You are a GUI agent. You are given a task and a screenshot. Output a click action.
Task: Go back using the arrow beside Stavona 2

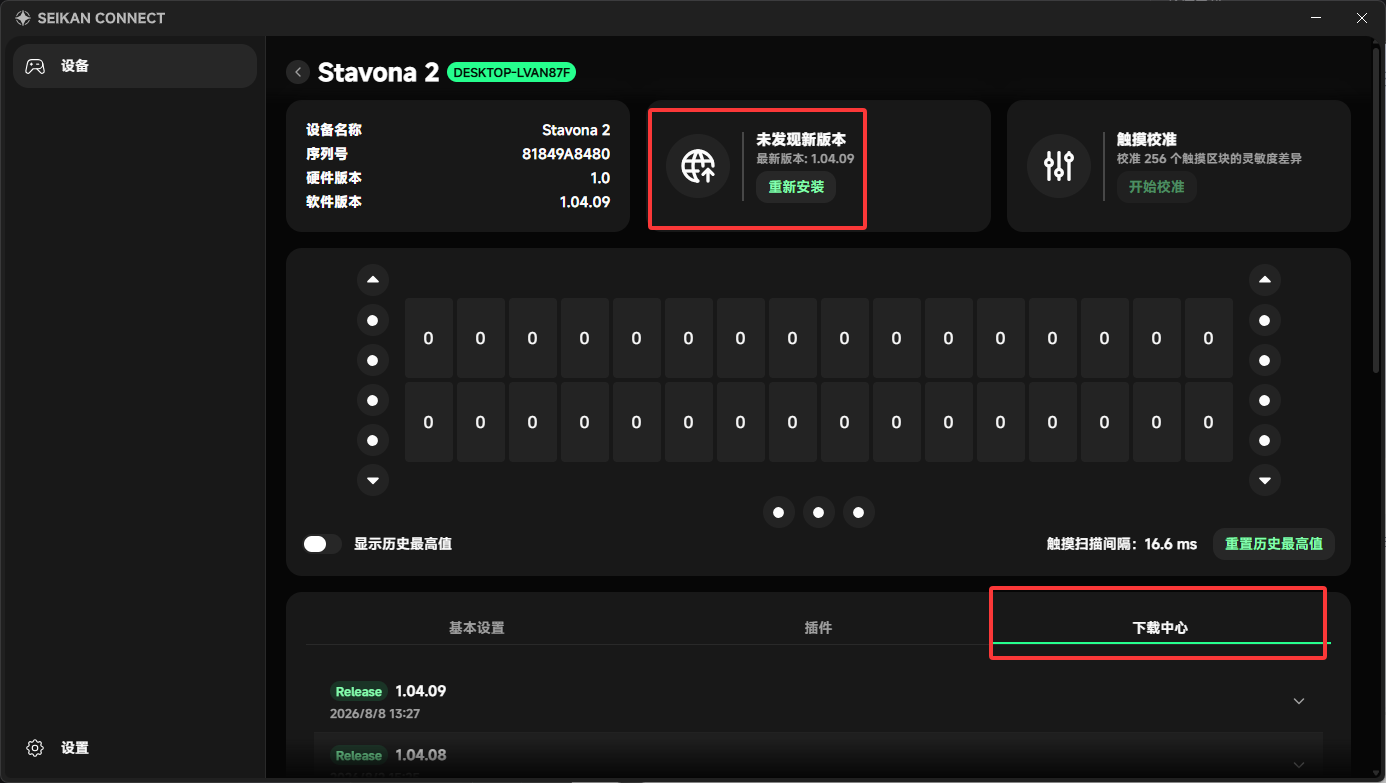[298, 72]
